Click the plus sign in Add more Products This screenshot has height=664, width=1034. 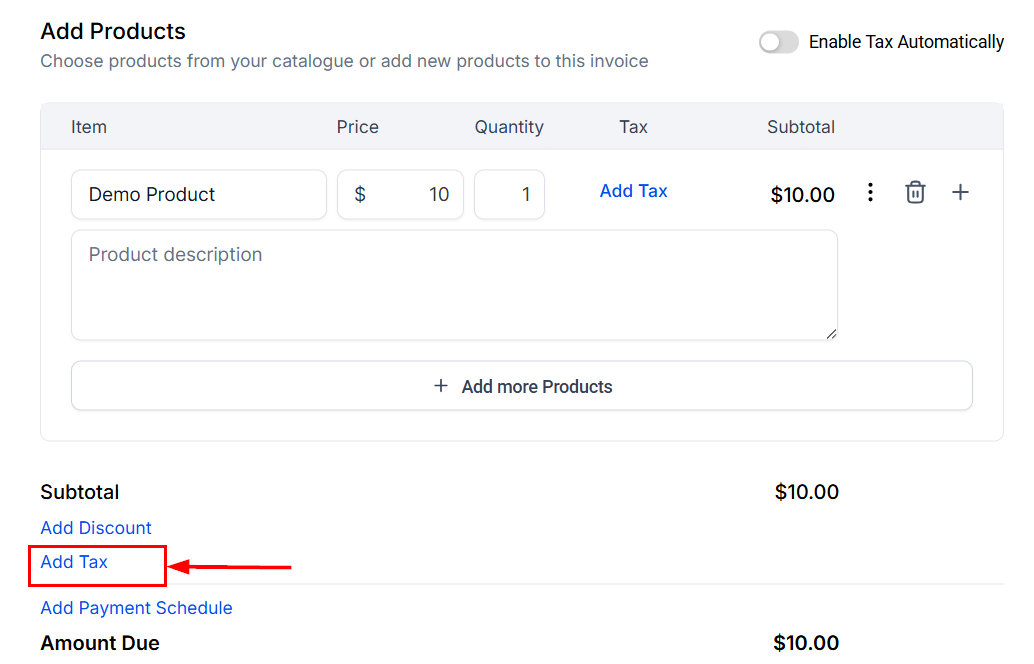point(440,386)
